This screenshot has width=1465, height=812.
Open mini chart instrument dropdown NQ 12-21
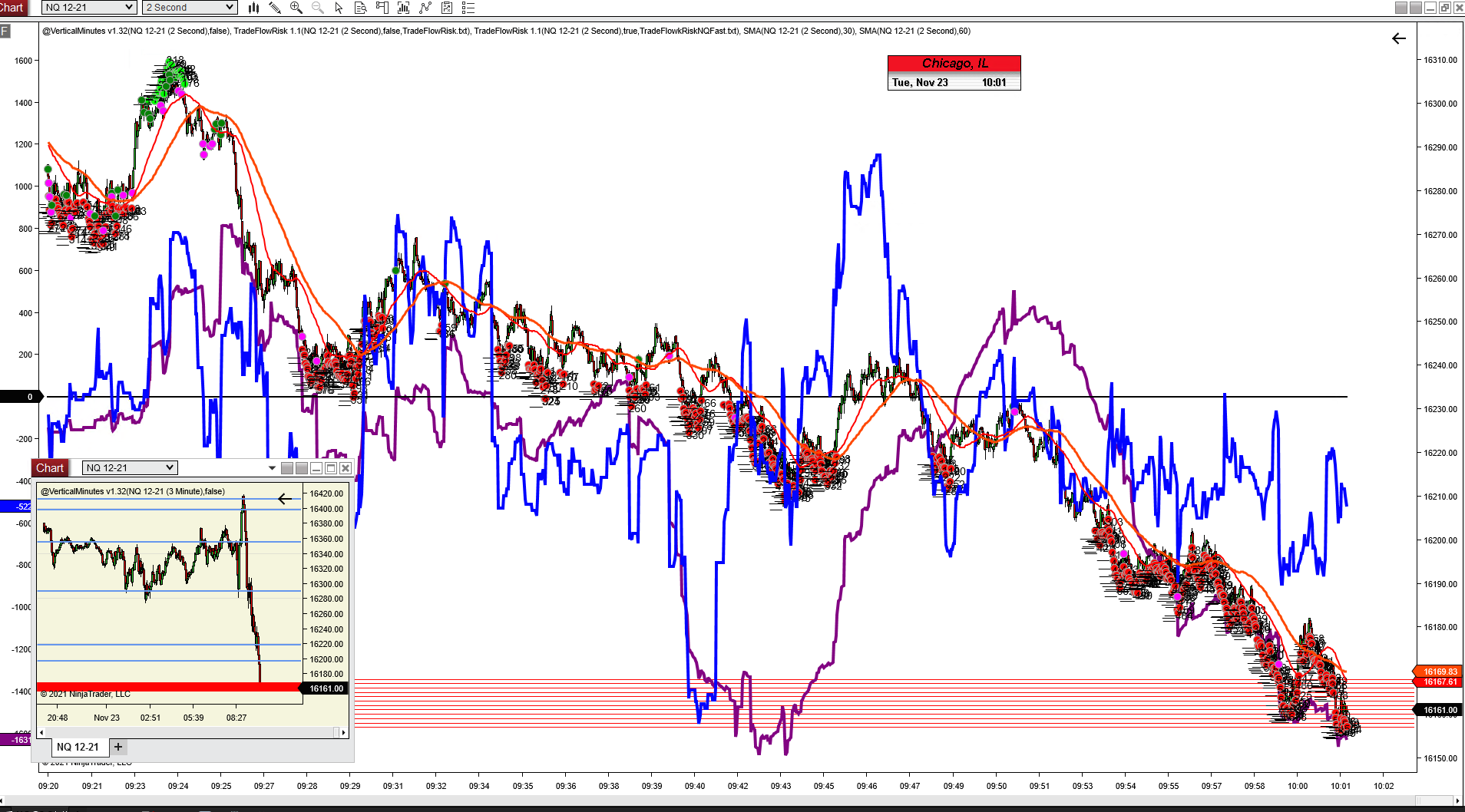pyautogui.click(x=130, y=468)
